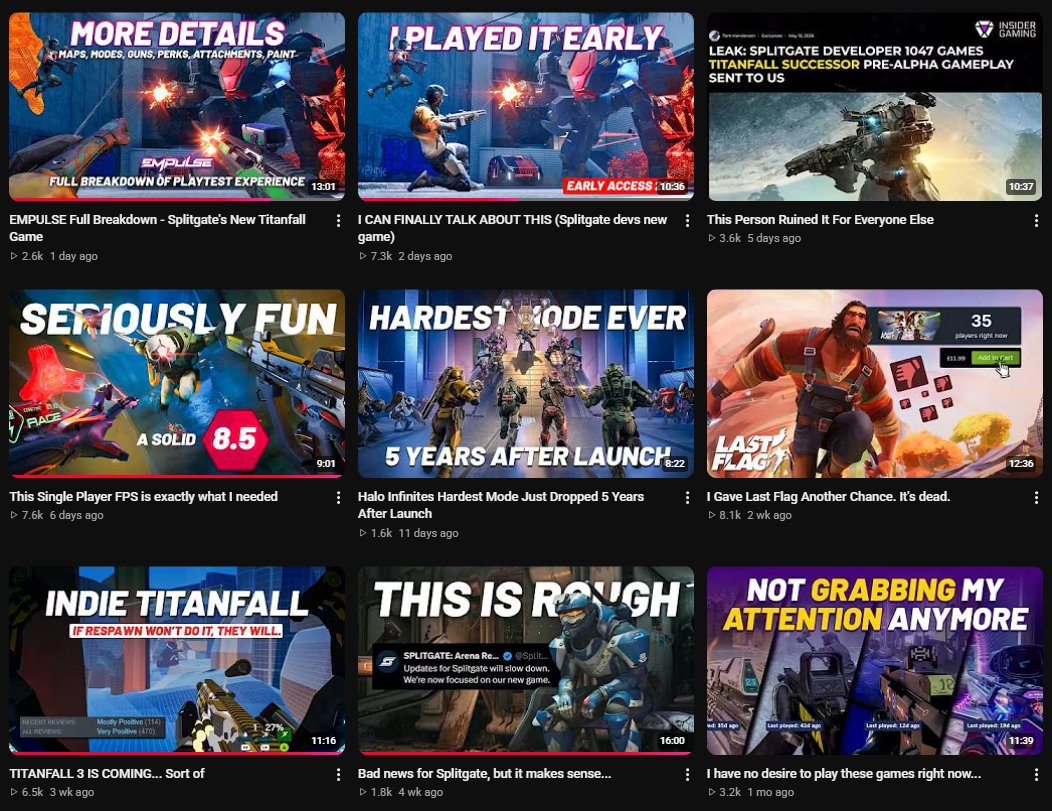Open options menu for Halo Infinites Hardest Mode video
Image resolution: width=1052 pixels, height=811 pixels.
687,497
